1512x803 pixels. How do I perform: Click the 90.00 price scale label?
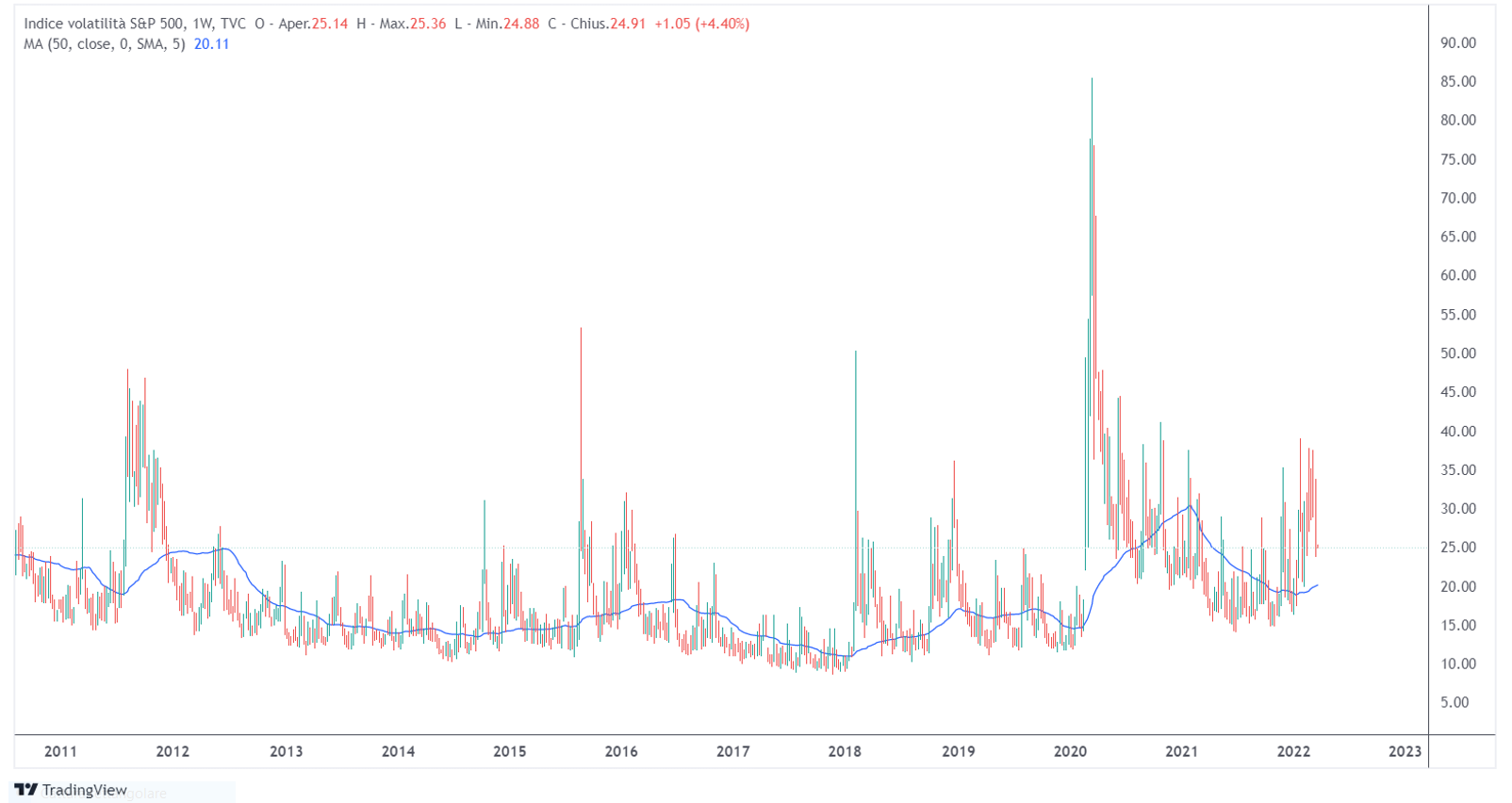point(1457,42)
